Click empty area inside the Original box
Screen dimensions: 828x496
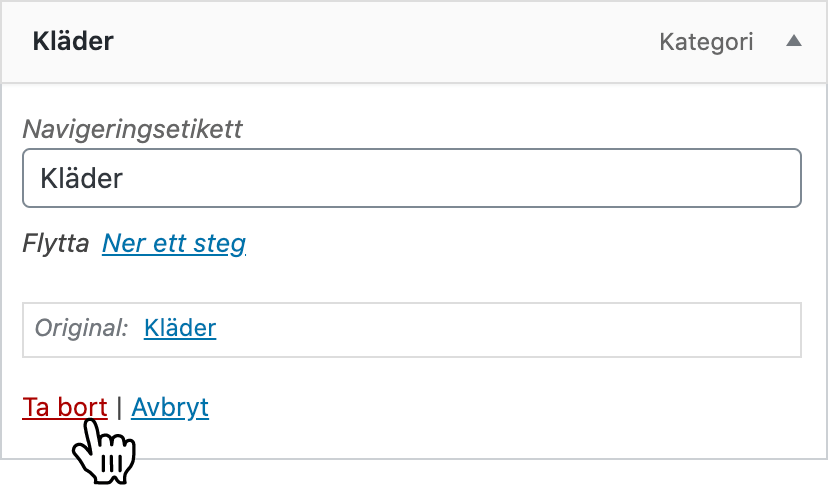(x=500, y=329)
